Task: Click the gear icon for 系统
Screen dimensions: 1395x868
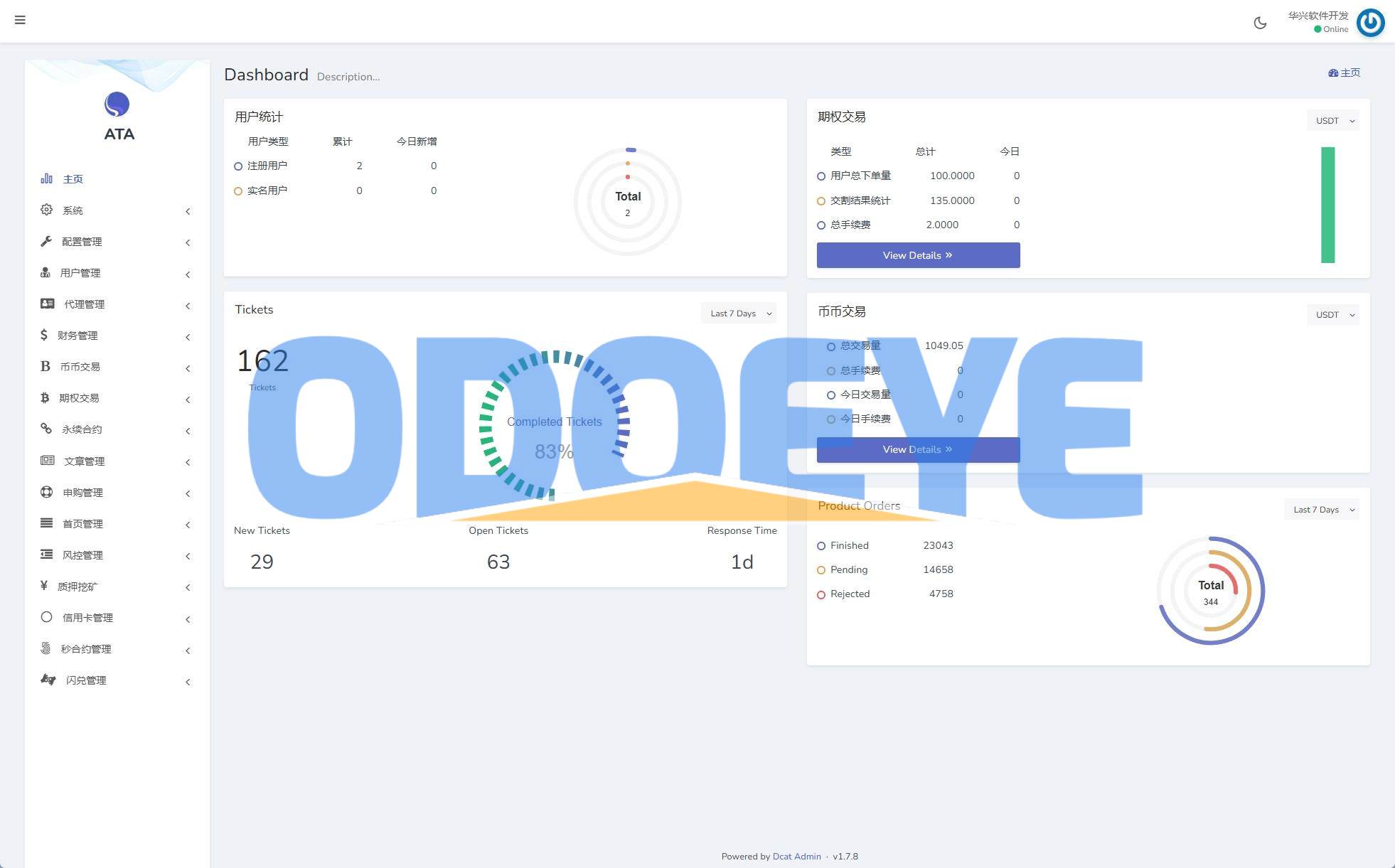Action: coord(46,210)
